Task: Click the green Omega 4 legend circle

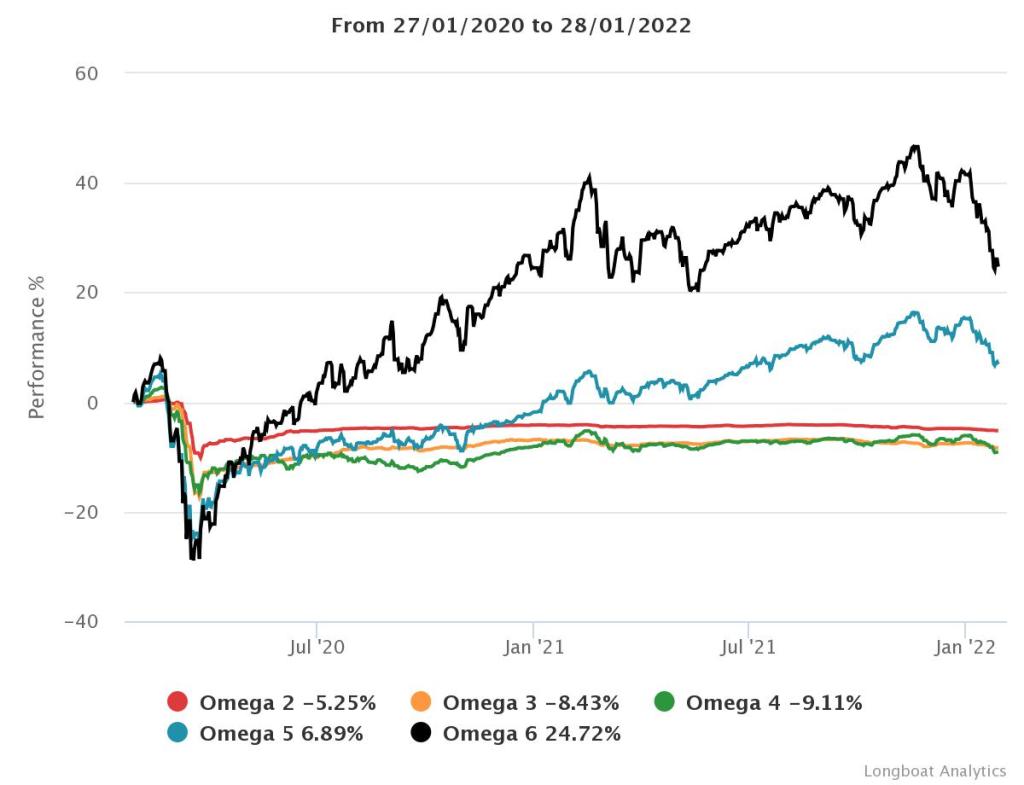Action: pos(665,703)
